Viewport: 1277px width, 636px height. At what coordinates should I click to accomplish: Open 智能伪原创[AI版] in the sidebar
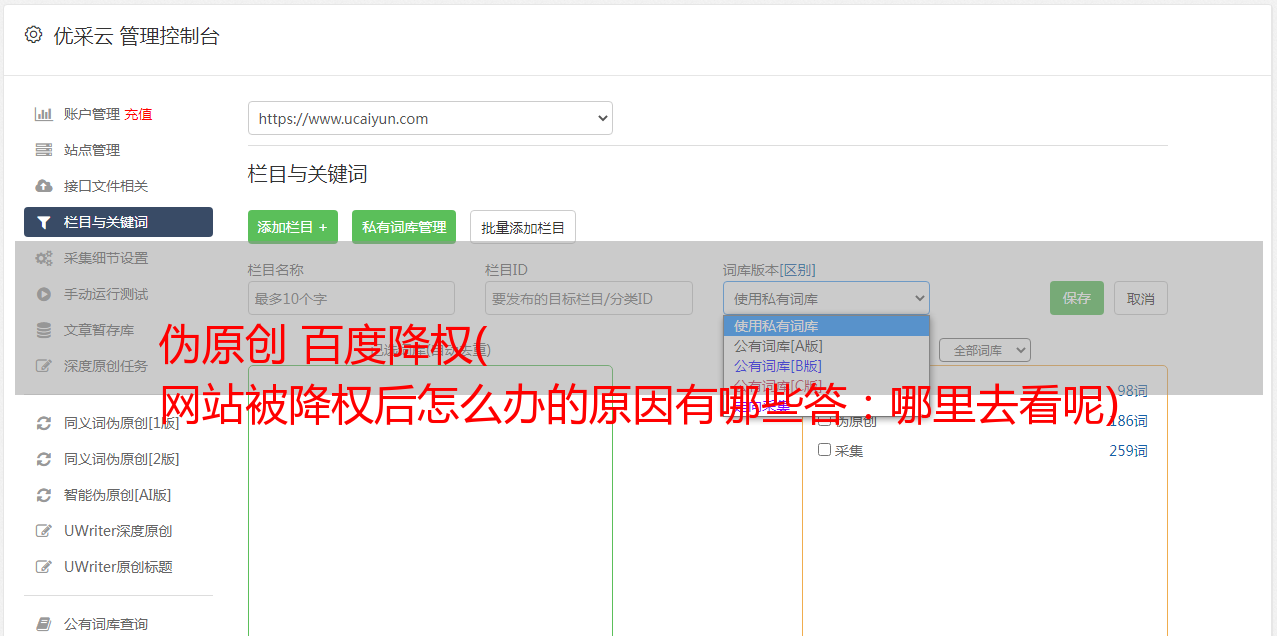point(118,495)
